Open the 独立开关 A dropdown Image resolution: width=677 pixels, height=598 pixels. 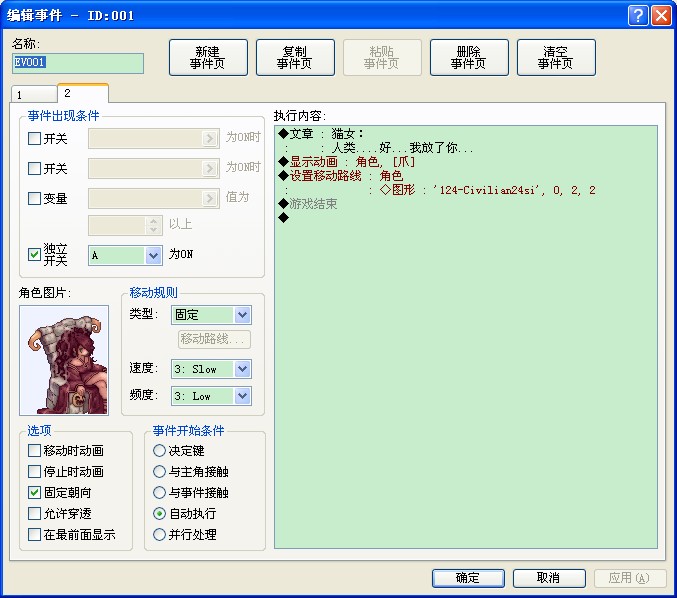point(125,255)
